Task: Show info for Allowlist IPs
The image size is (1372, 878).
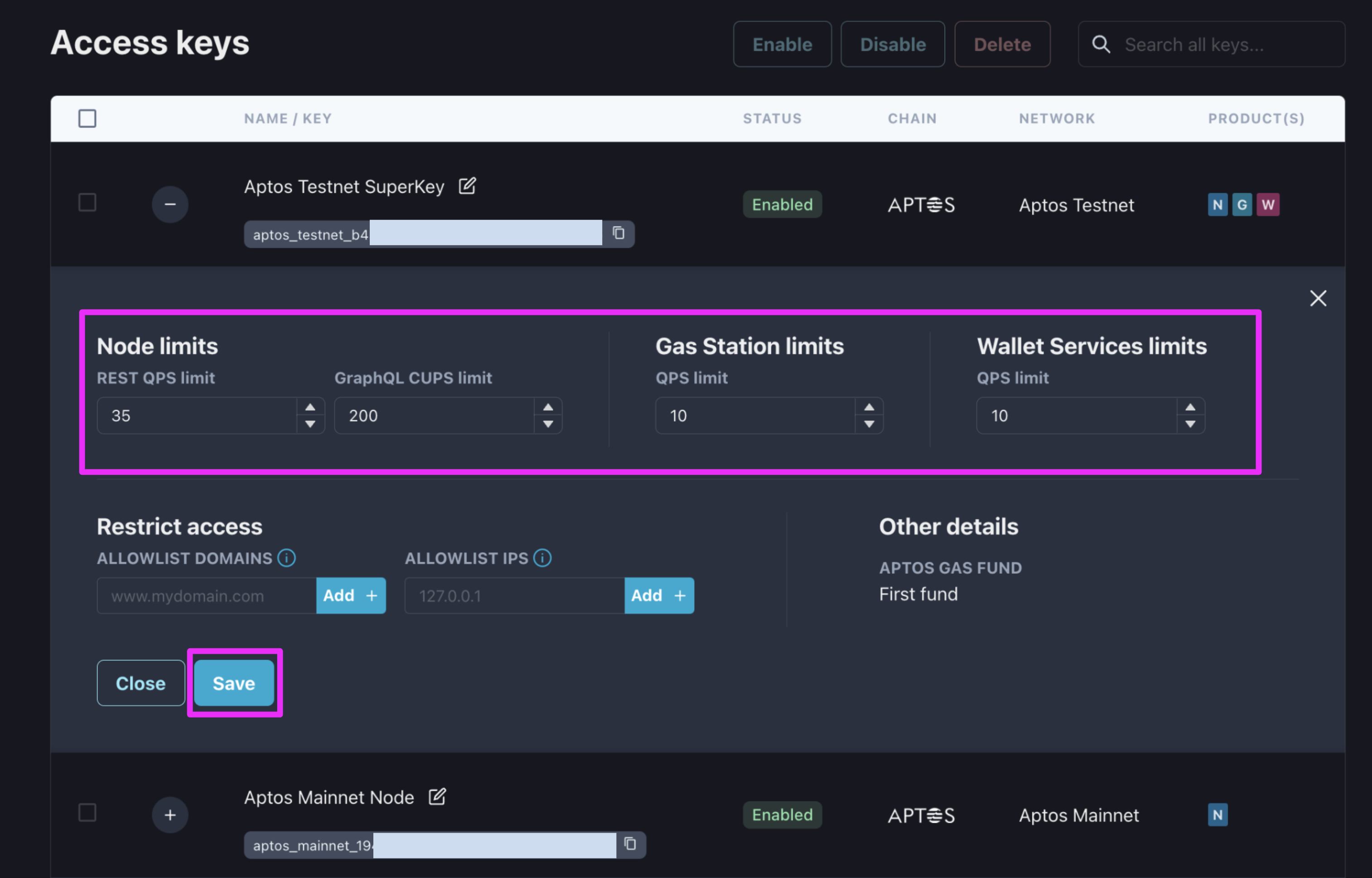Action: pos(542,558)
